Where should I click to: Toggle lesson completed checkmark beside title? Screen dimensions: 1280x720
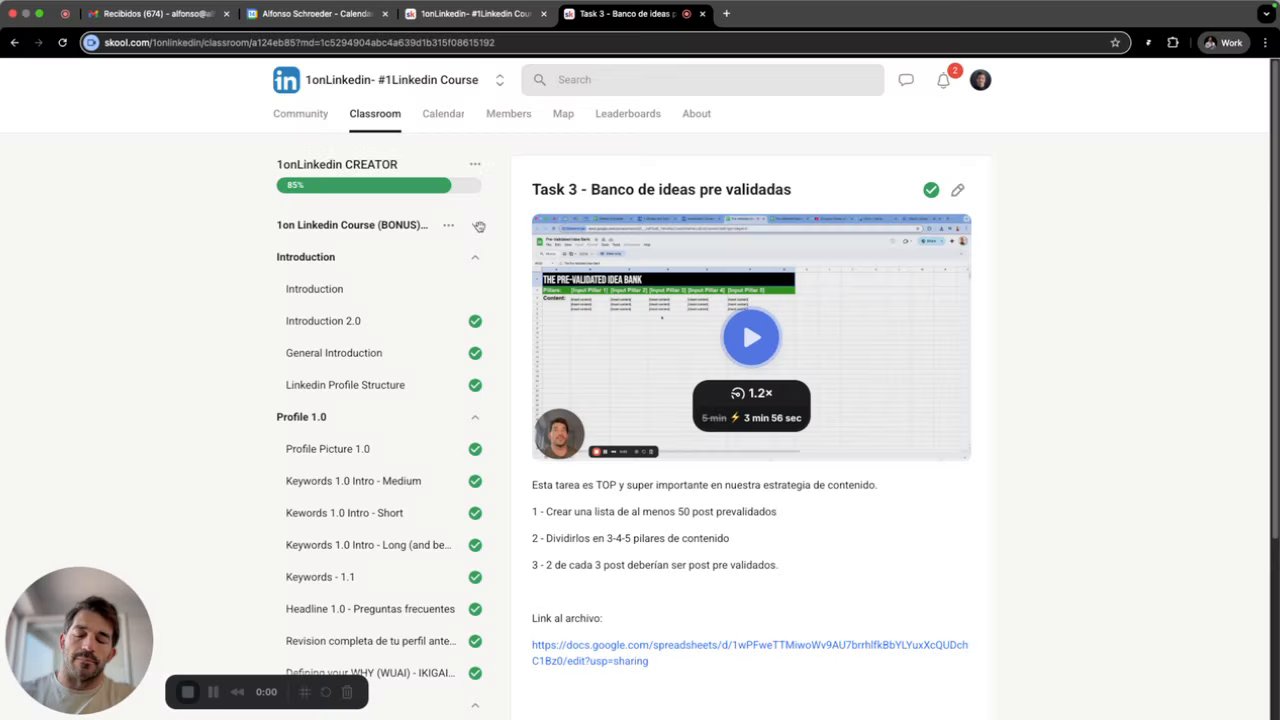click(931, 190)
